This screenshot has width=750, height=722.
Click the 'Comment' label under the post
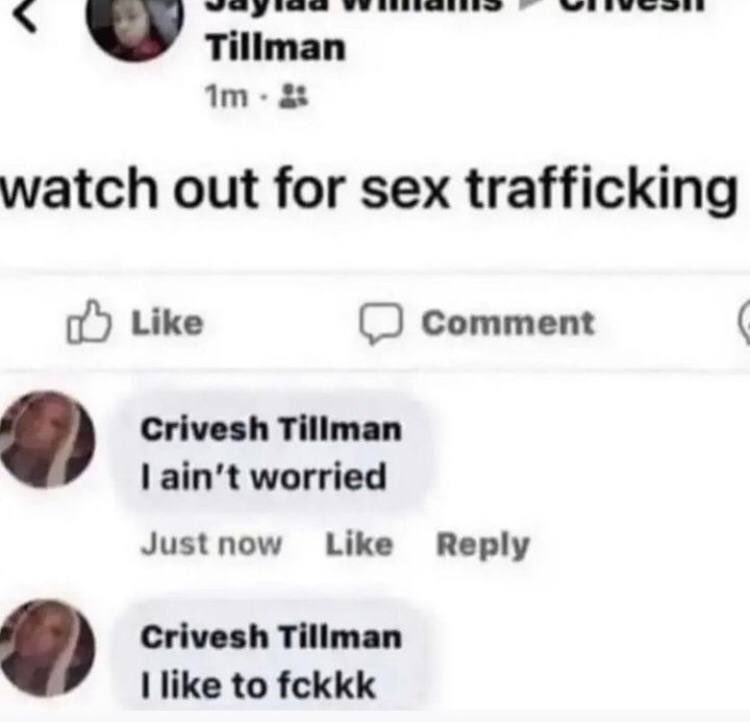508,323
